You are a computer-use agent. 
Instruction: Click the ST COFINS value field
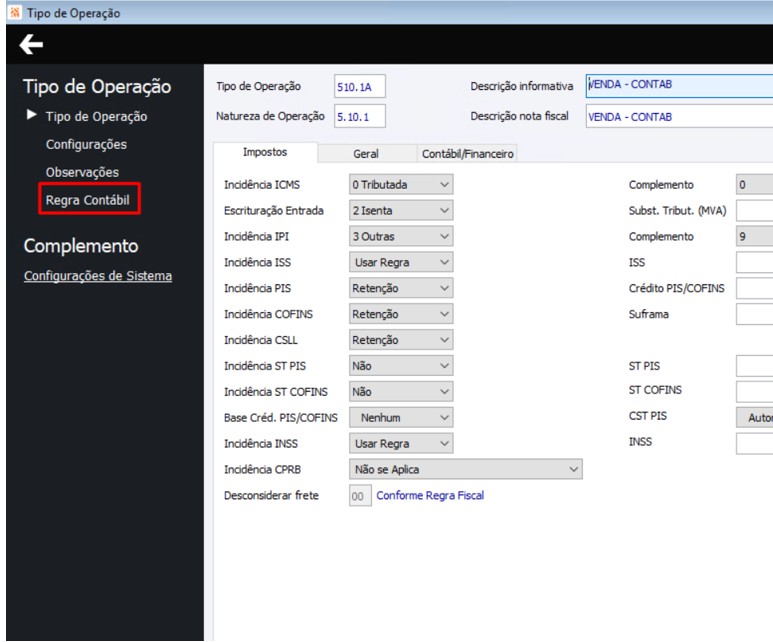pyautogui.click(x=754, y=392)
